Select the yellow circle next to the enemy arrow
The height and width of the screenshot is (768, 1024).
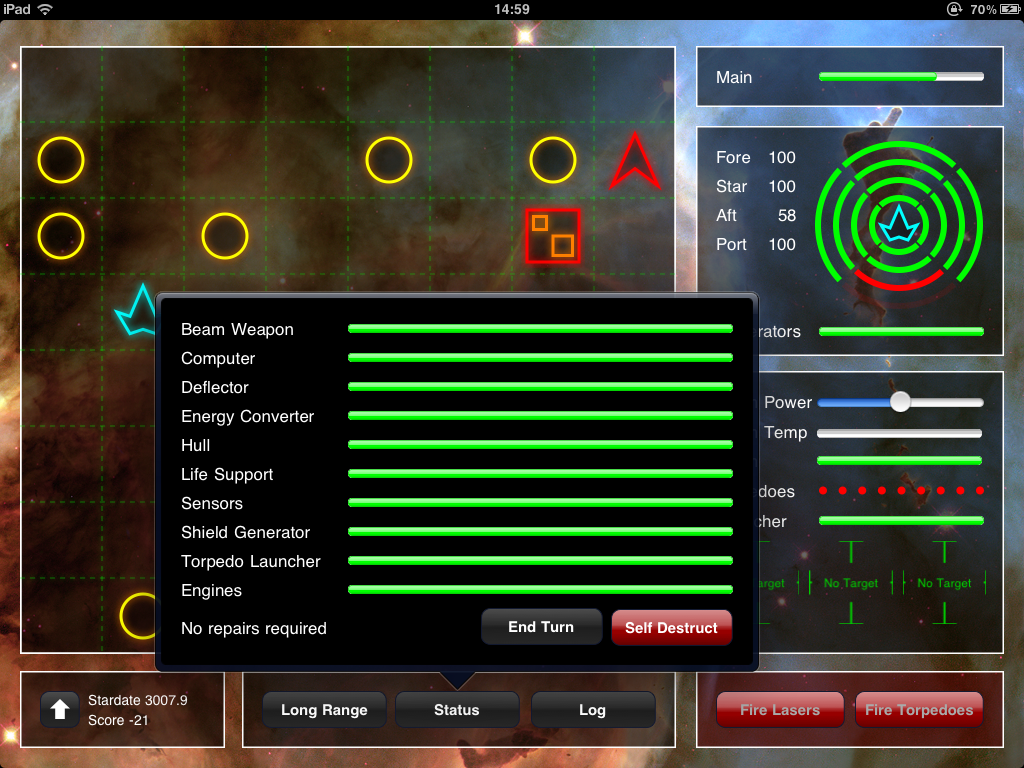[553, 160]
